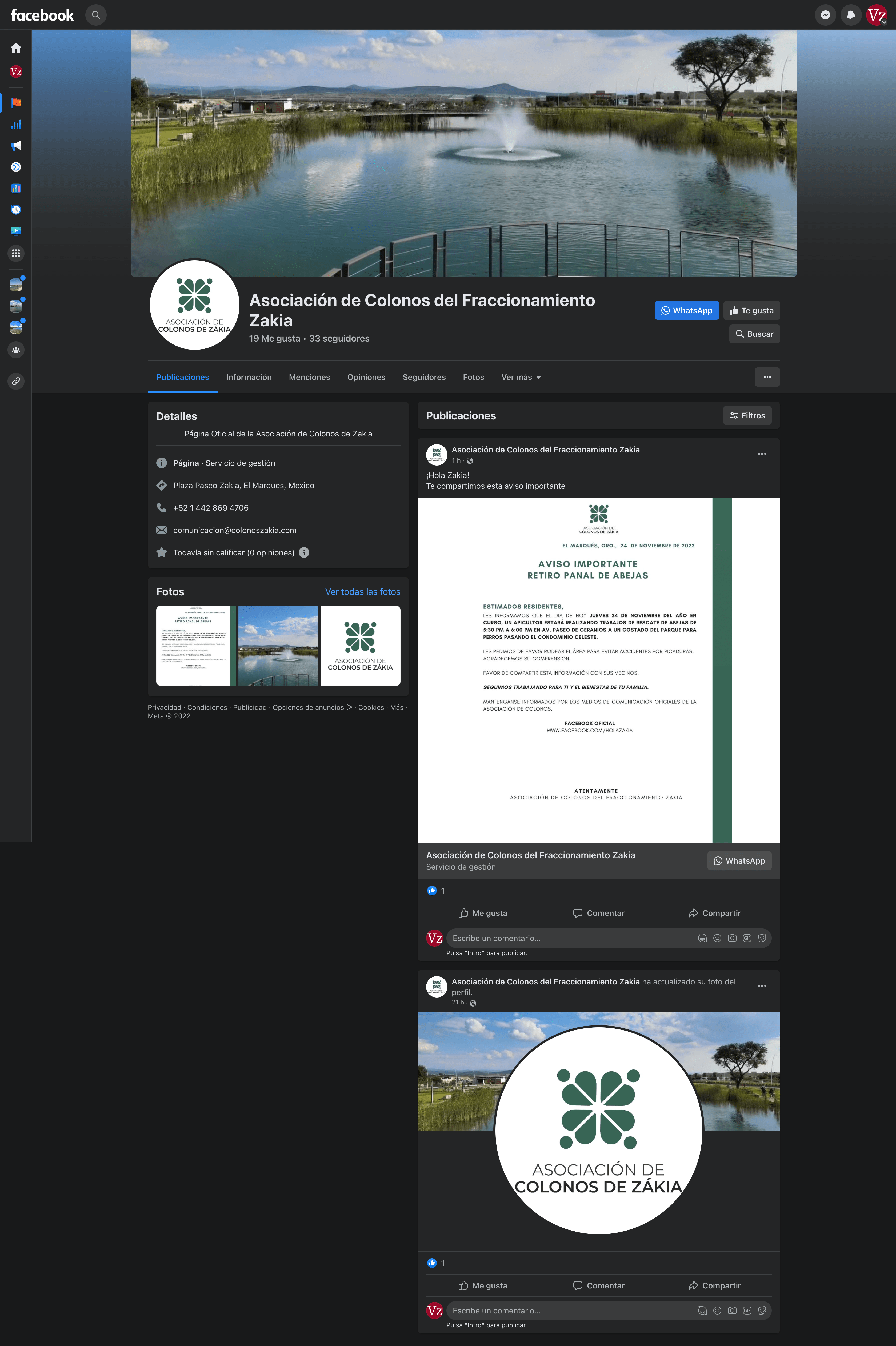Click Comentar on the aviso post
This screenshot has width=896, height=1346.
click(x=599, y=913)
